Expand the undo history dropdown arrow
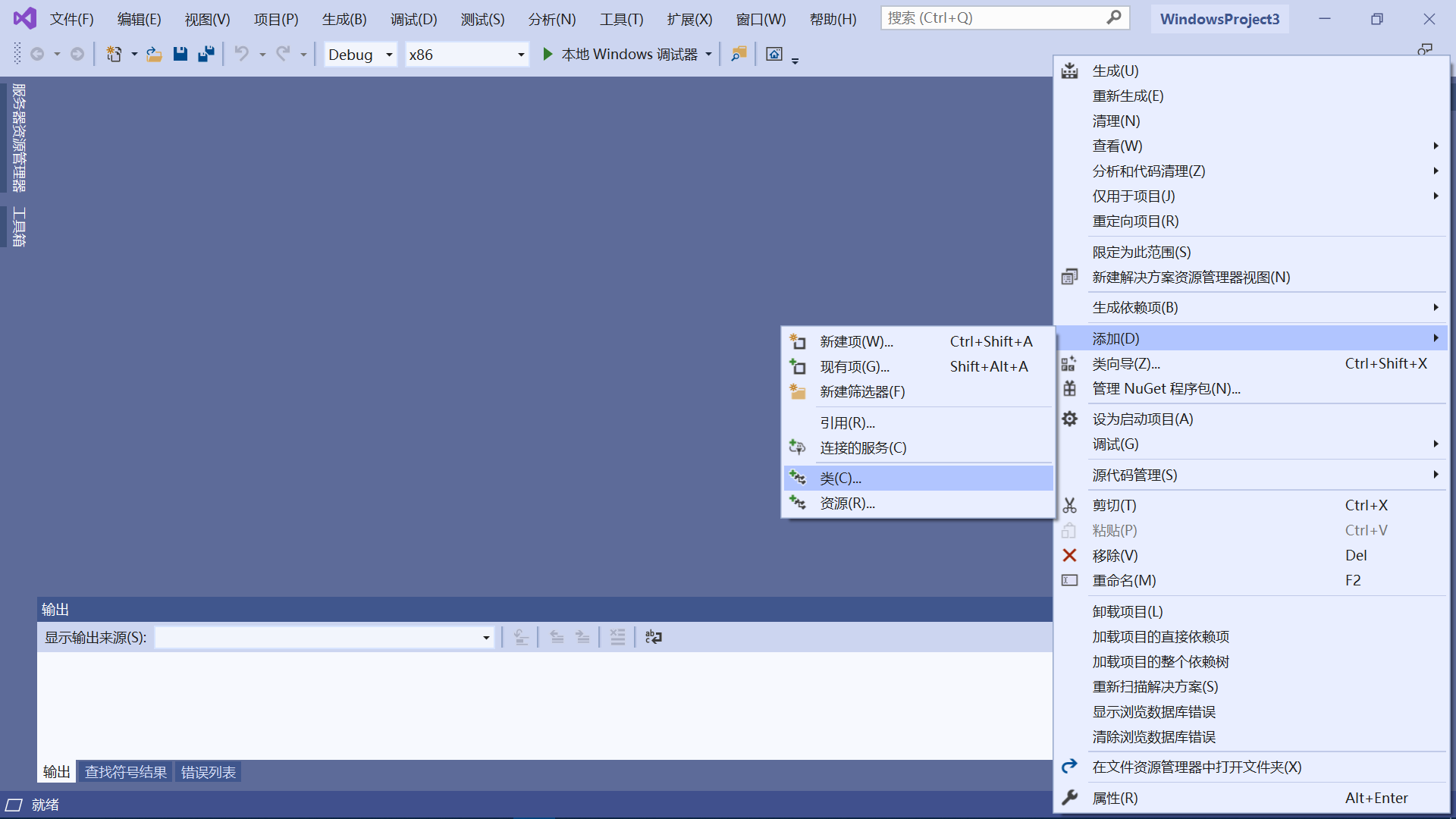Image resolution: width=1456 pixels, height=819 pixels. (262, 54)
